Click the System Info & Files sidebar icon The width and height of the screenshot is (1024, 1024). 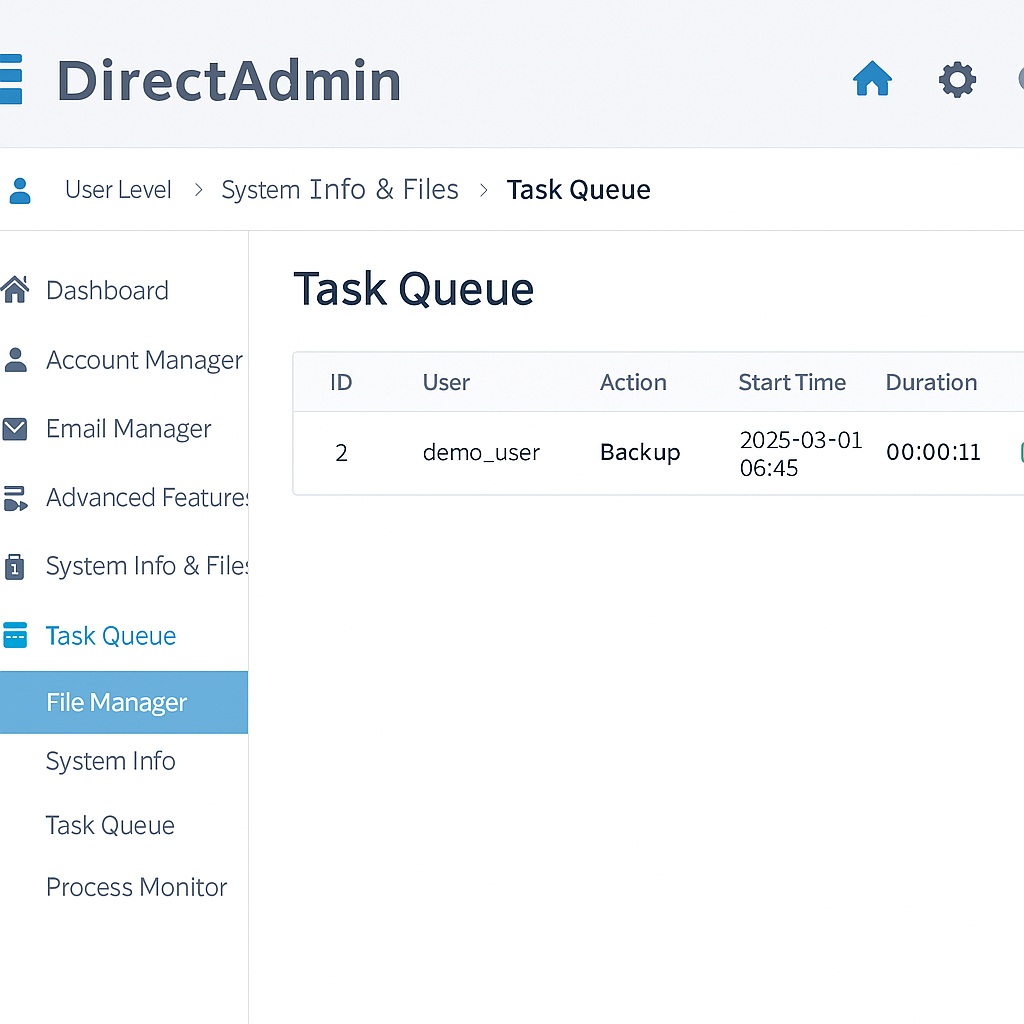[x=15, y=567]
